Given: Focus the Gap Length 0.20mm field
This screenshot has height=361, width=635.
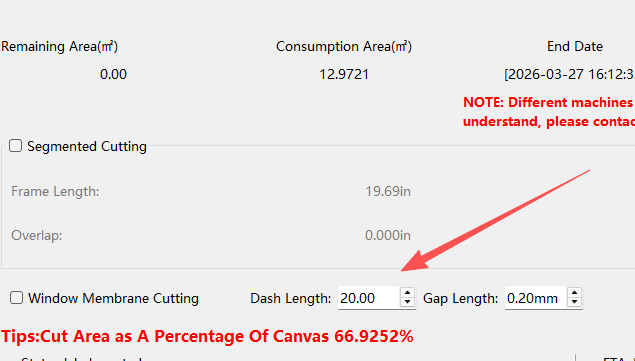Looking at the screenshot, I should pos(536,298).
